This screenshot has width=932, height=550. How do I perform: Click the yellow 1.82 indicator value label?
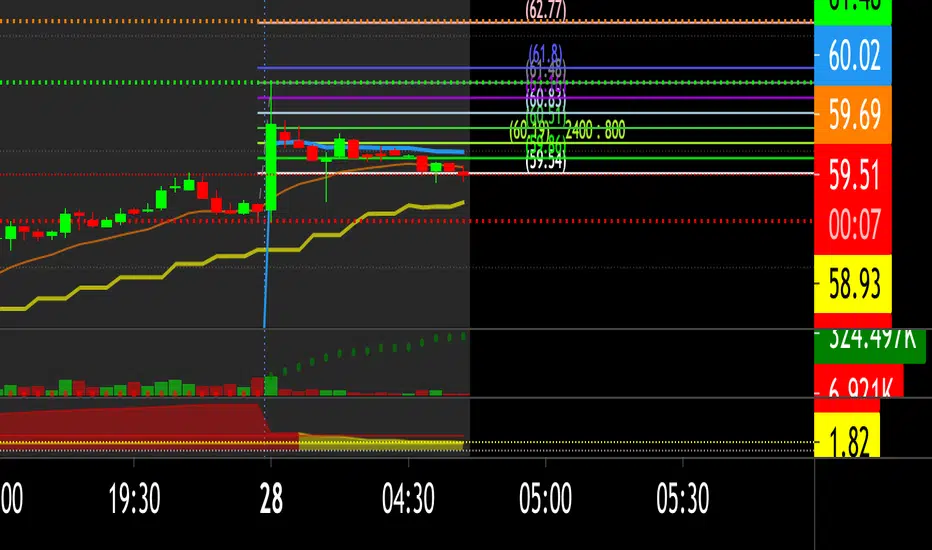pyautogui.click(x=846, y=437)
